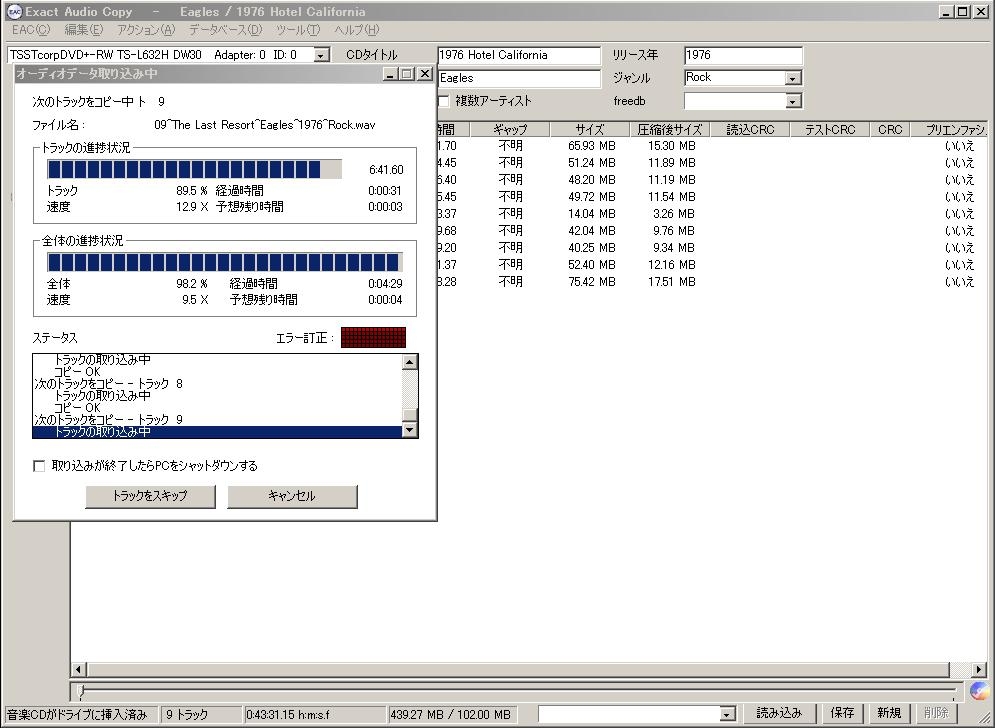The image size is (995, 728).
Task: Click the track list right scroll arrow
Action: [979, 669]
